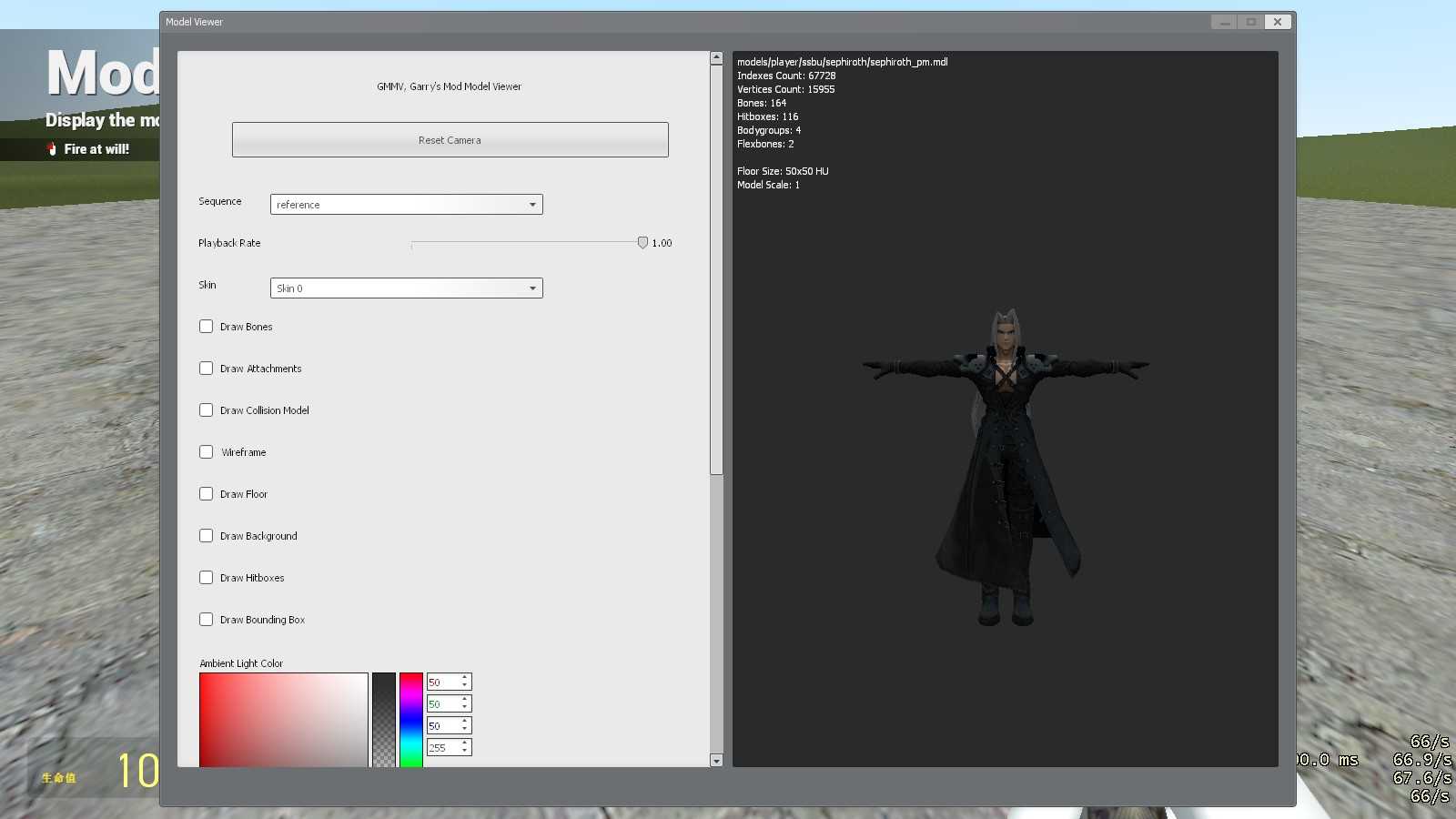Click the Model Viewer title text
1456x819 pixels.
(x=194, y=22)
